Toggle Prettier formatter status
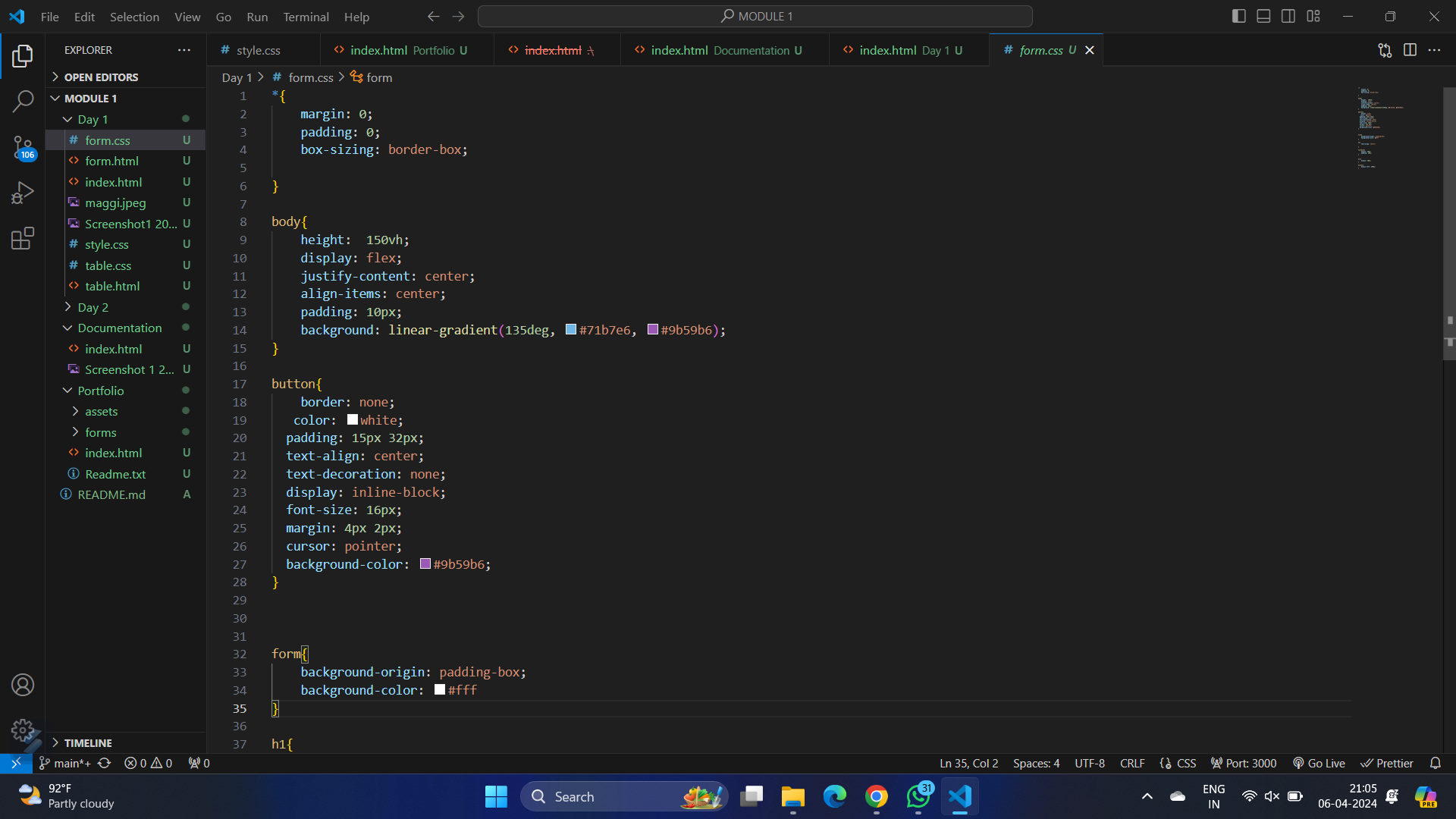The height and width of the screenshot is (819, 1456). pyautogui.click(x=1387, y=763)
